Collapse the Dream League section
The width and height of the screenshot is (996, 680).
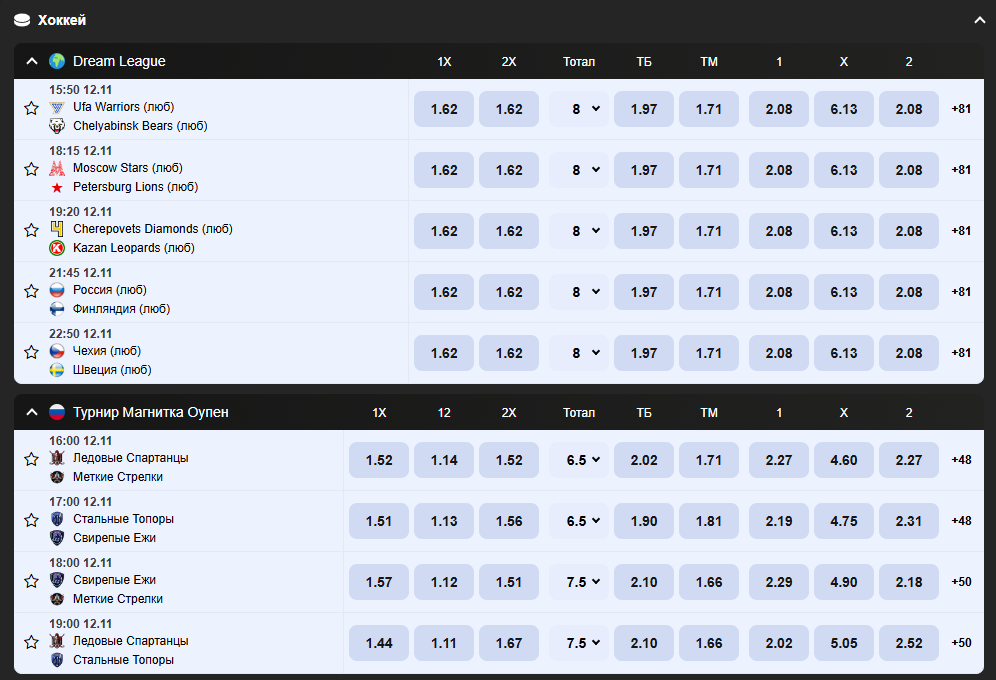pyautogui.click(x=31, y=61)
